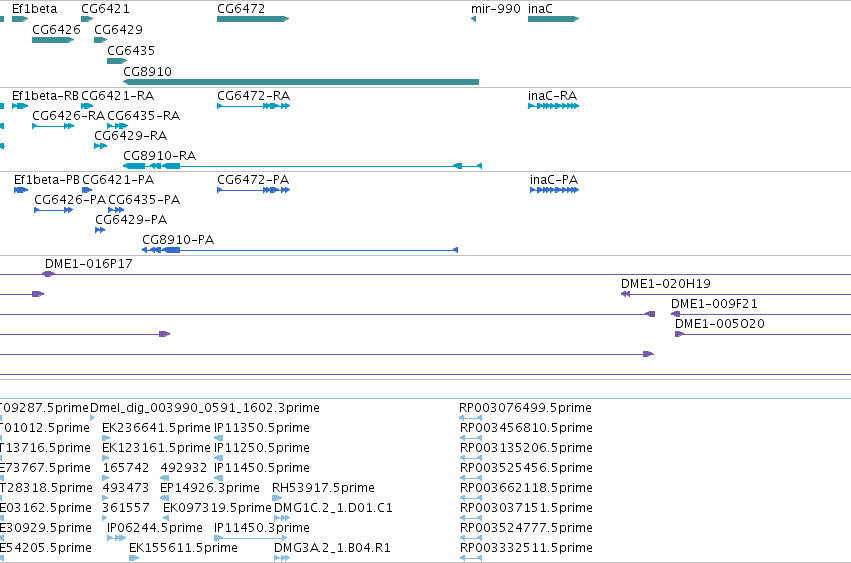
Task: Click the CG8910-PA protein label
Action: 178,240
